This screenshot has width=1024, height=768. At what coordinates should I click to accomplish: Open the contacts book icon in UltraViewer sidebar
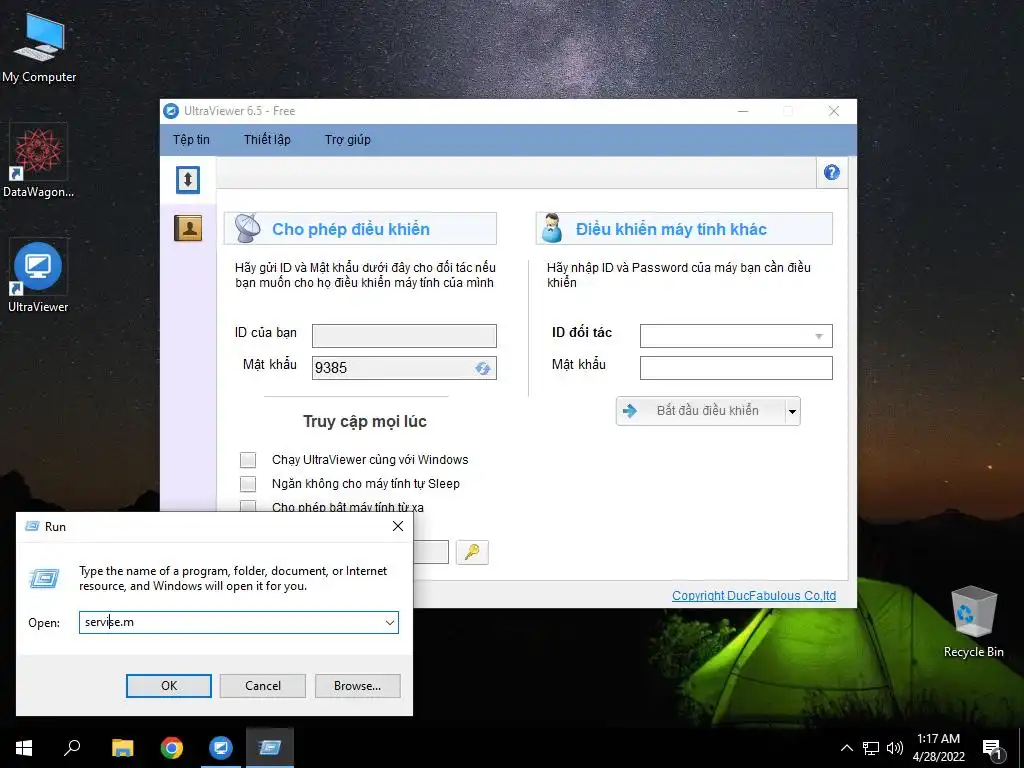click(188, 228)
